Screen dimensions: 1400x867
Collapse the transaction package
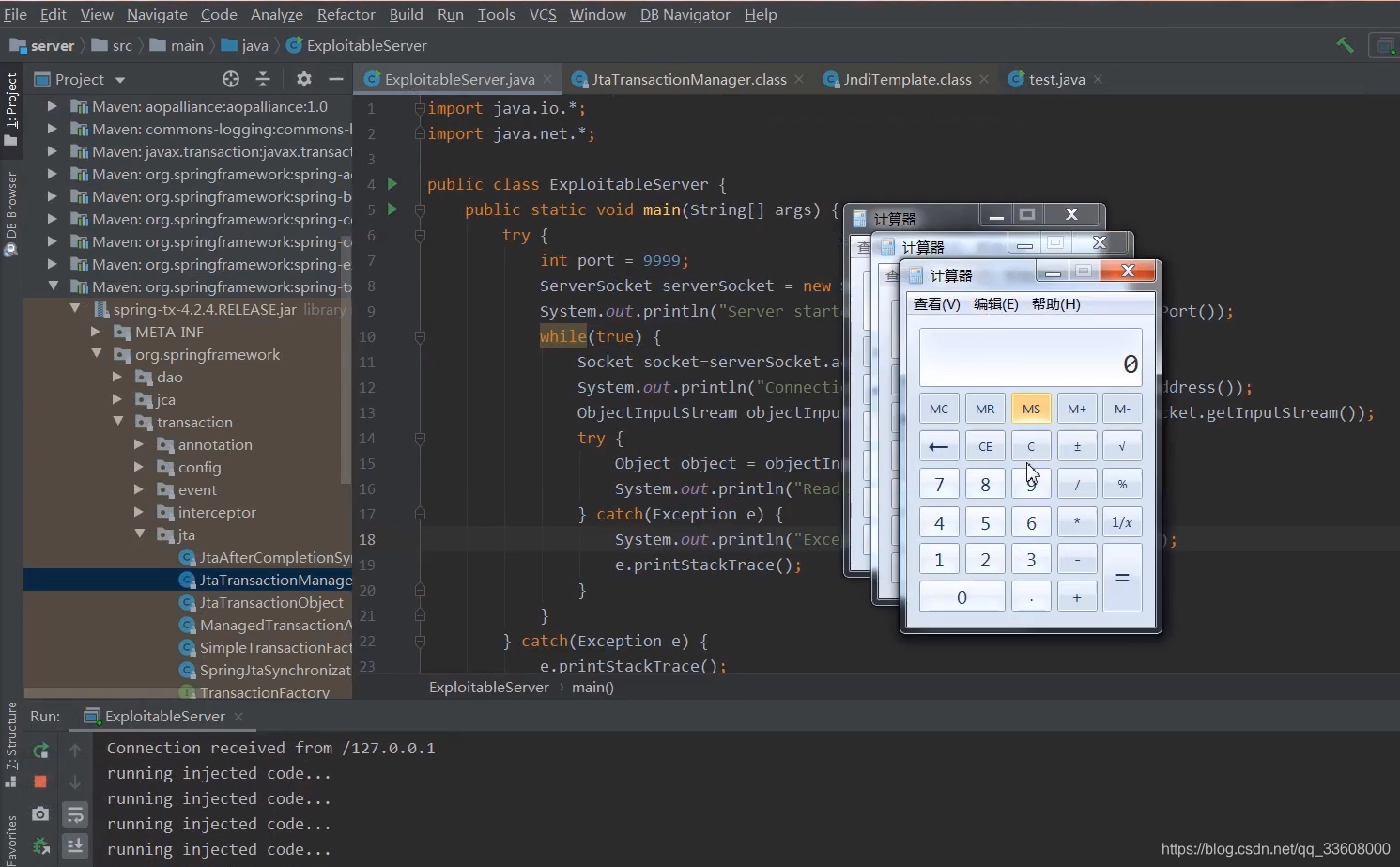(118, 422)
